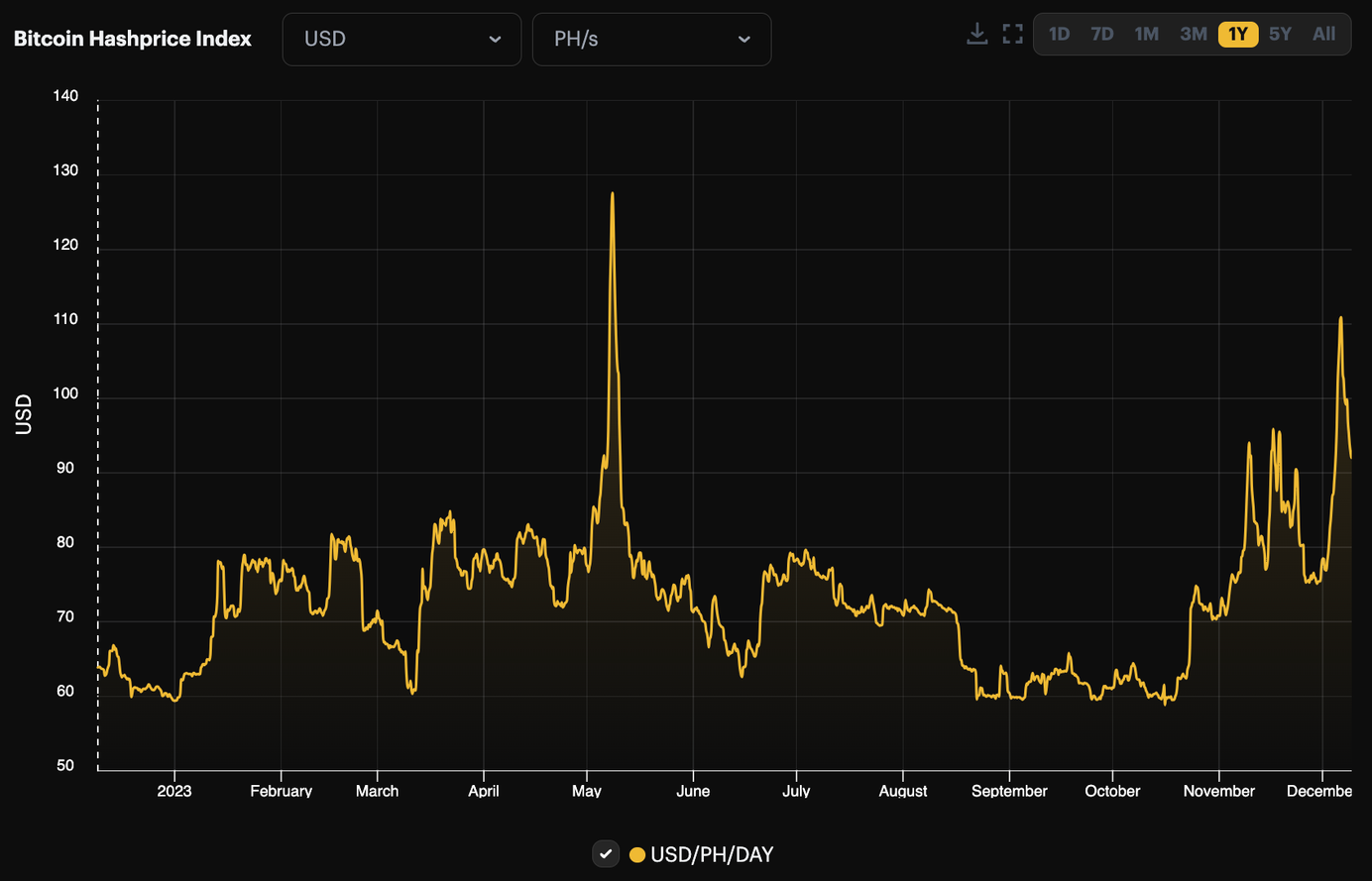This screenshot has height=881, width=1372.
Task: Select the 1M time range
Action: (x=1146, y=33)
